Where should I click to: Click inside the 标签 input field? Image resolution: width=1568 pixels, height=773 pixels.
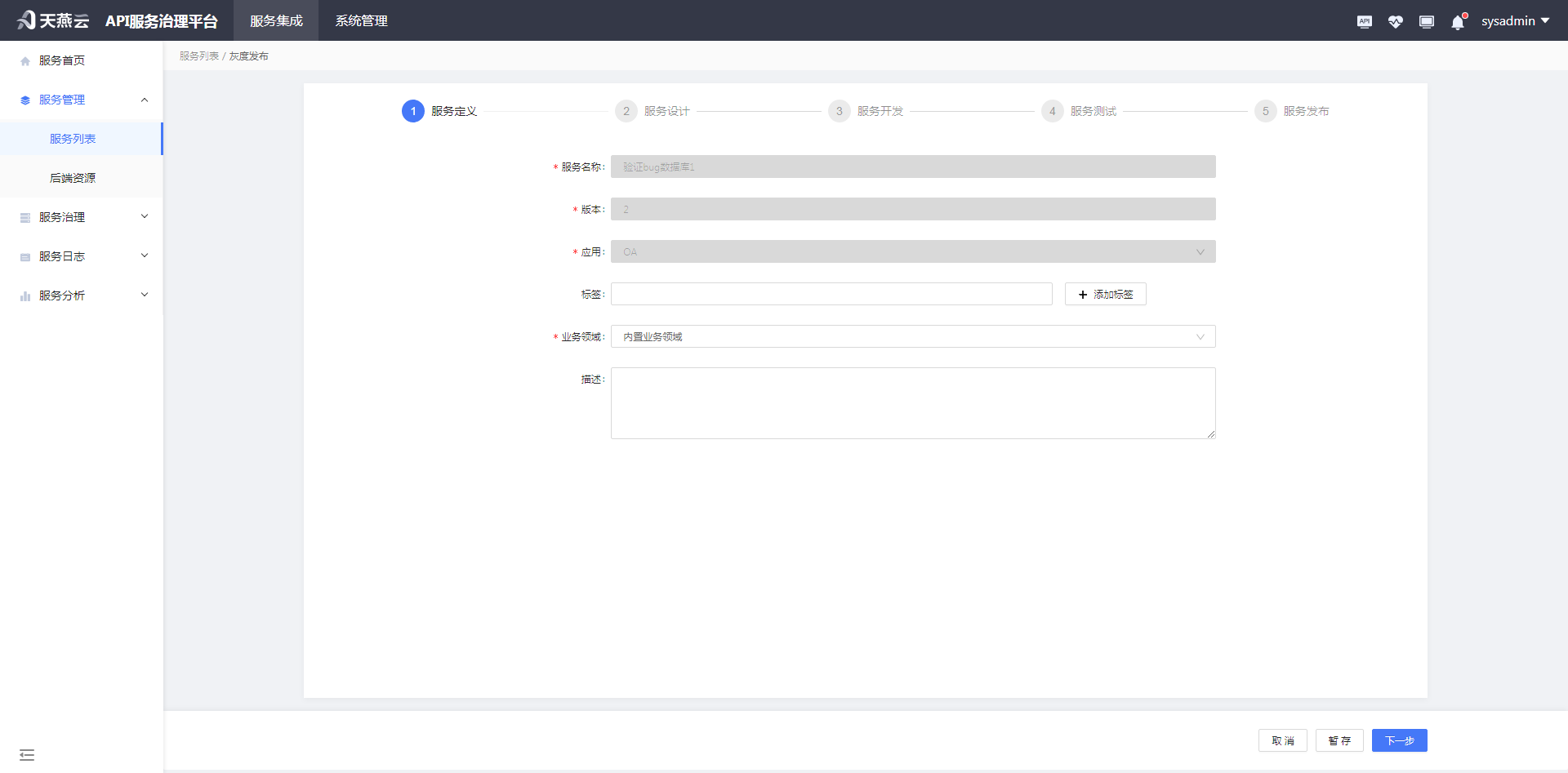(x=831, y=294)
